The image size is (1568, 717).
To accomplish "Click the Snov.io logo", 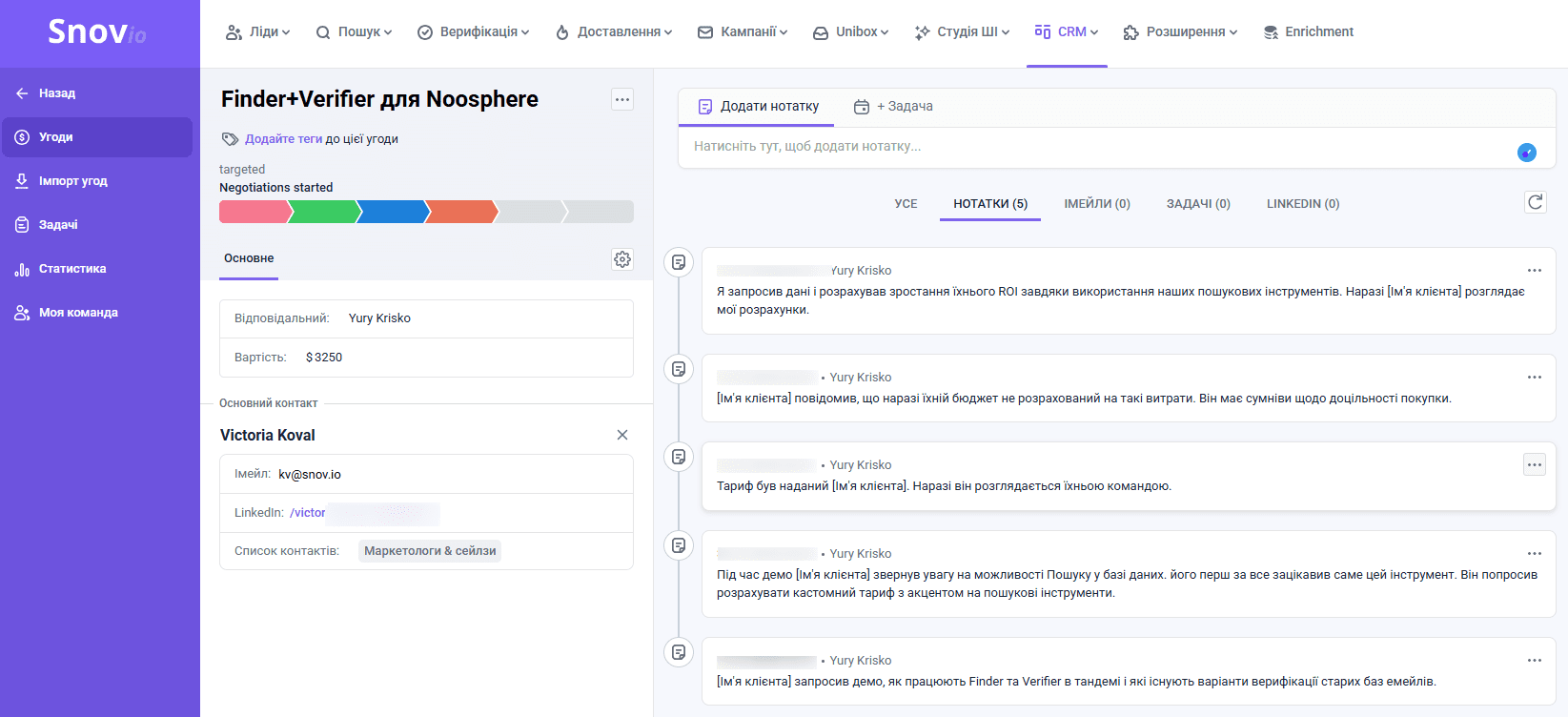I will coord(97,32).
